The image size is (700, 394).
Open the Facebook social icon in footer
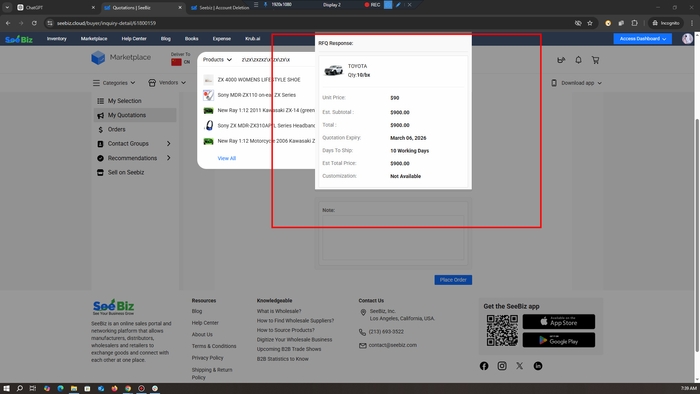484,366
